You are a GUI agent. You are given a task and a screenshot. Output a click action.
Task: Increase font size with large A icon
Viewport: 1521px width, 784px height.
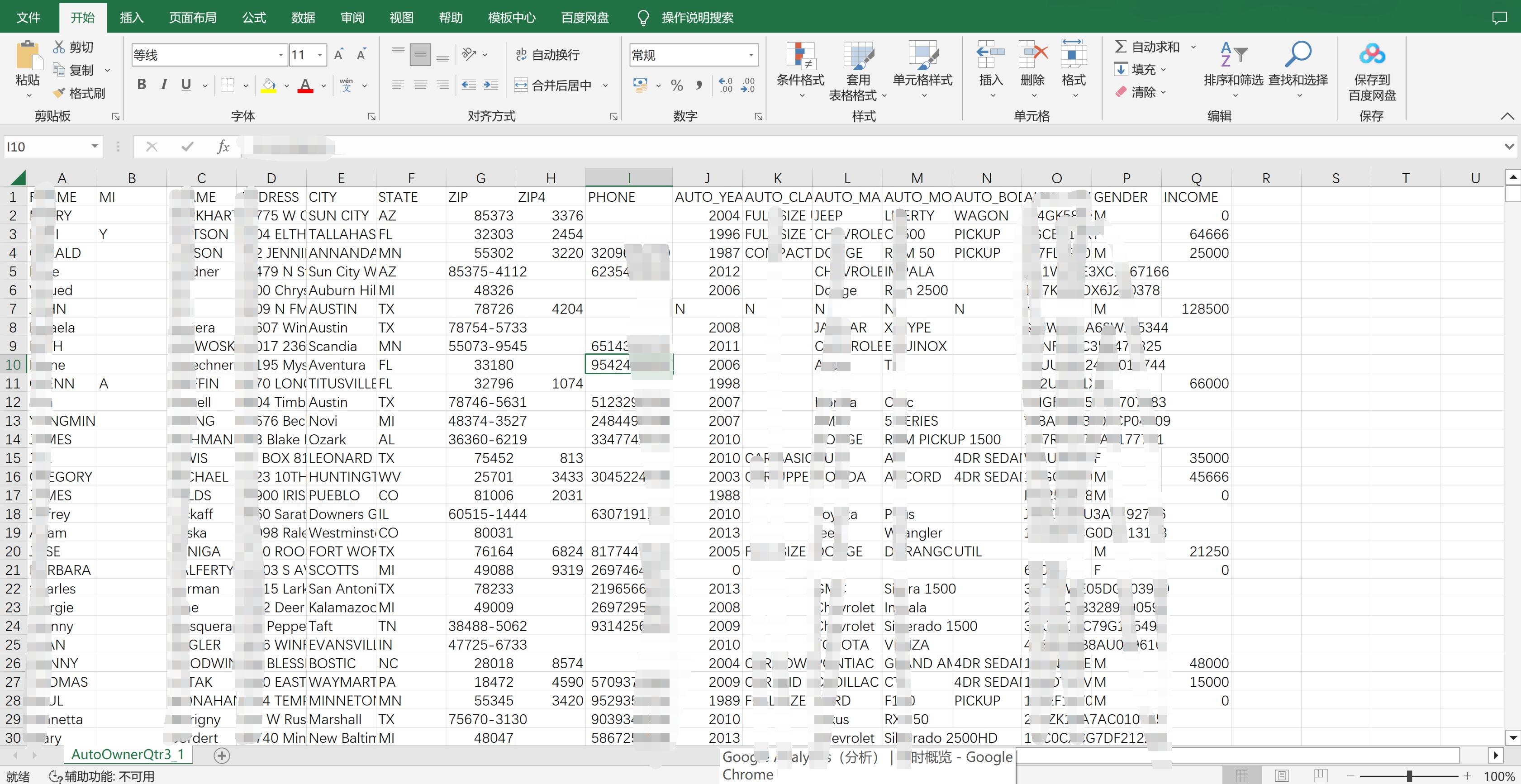[x=338, y=55]
